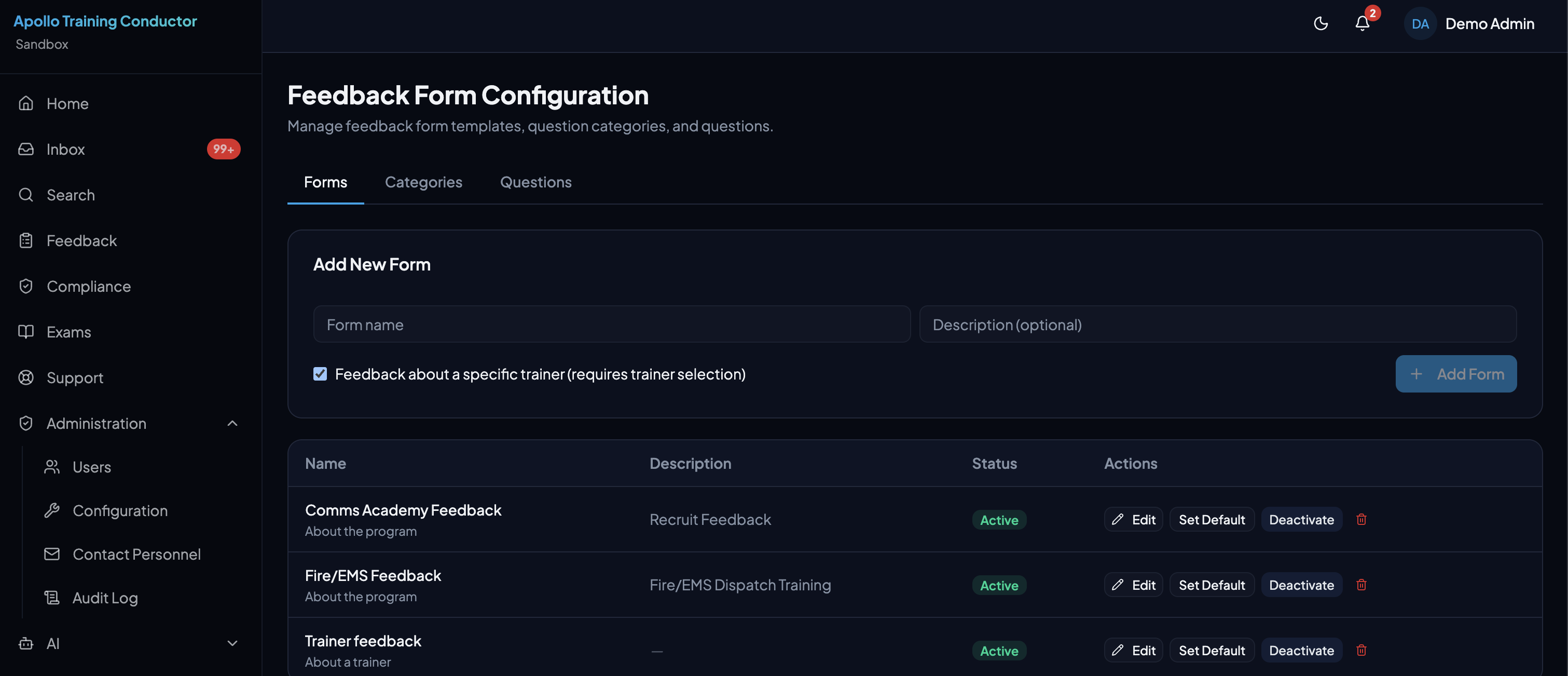1568x676 pixels.
Task: Set Comms Academy Feedback as default
Action: point(1212,520)
